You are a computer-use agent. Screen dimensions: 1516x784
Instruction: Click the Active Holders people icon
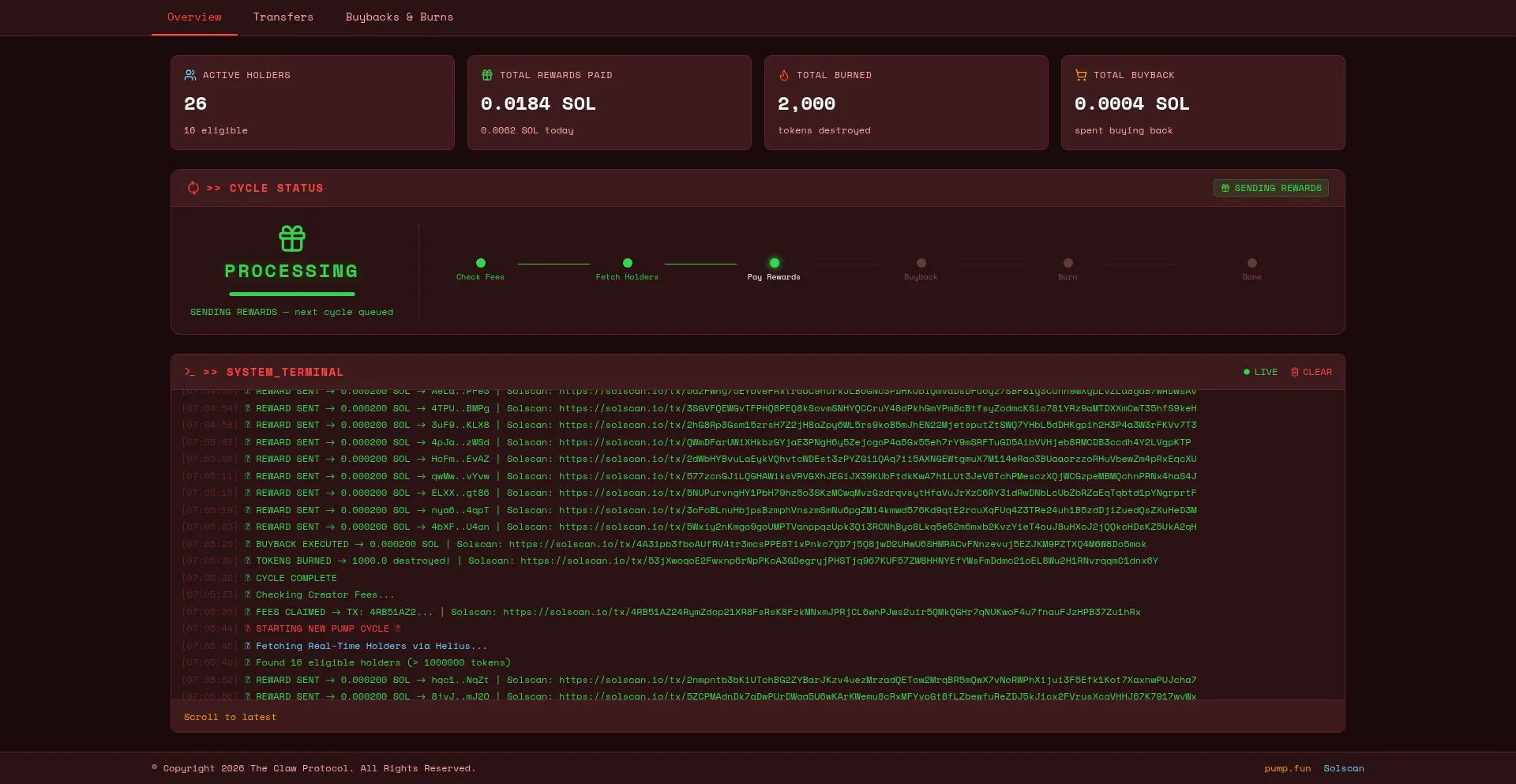190,75
